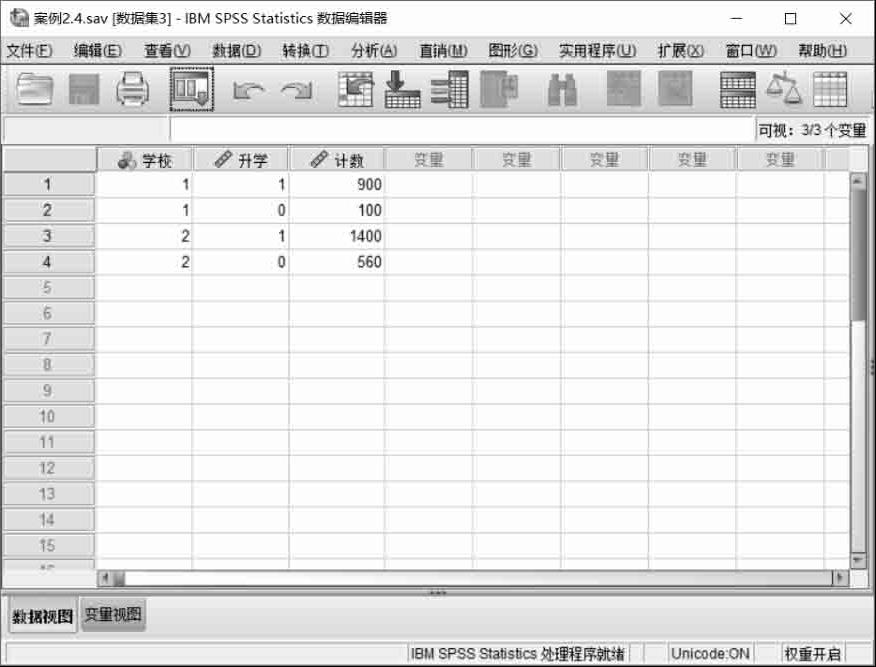The height and width of the screenshot is (667, 876).
Task: Click the Split file toolbar icon
Action: [738, 89]
